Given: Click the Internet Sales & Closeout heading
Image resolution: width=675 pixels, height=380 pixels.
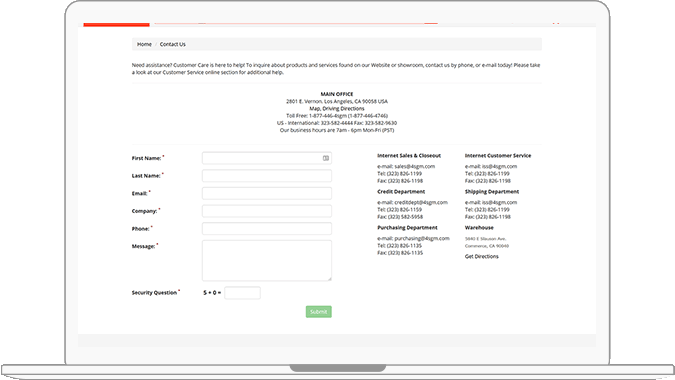Looking at the screenshot, I should click(x=409, y=156).
